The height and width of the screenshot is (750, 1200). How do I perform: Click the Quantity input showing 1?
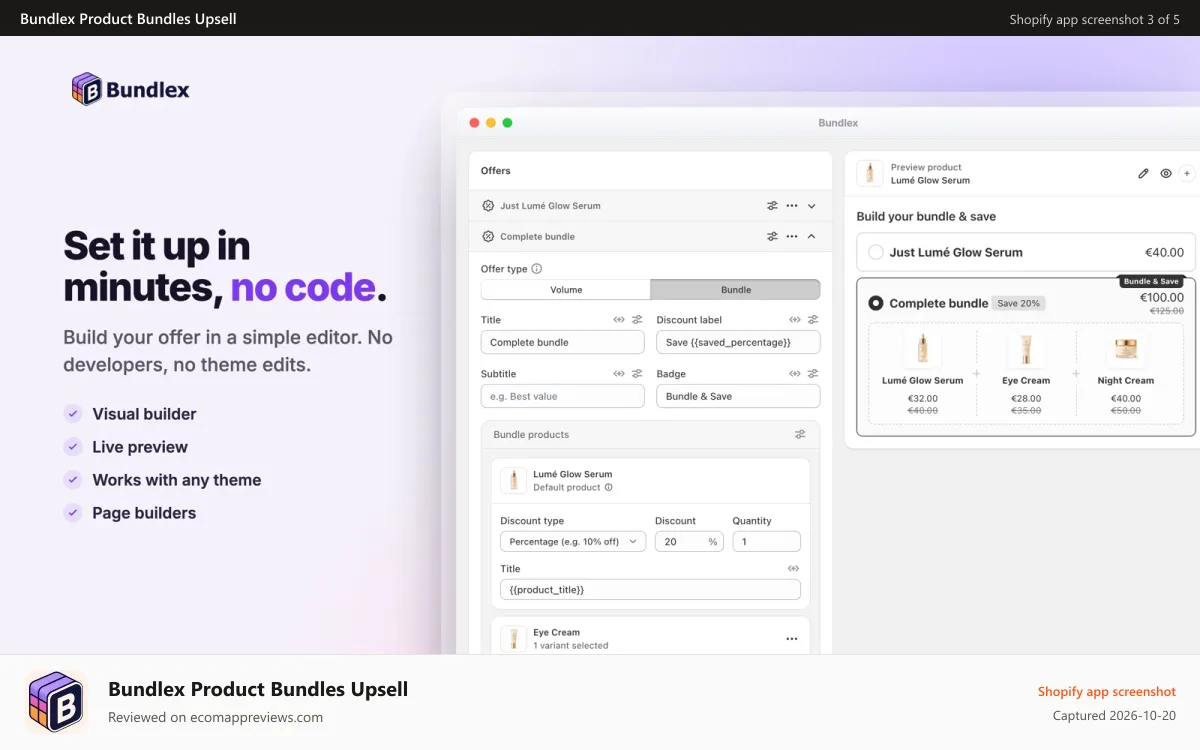767,542
